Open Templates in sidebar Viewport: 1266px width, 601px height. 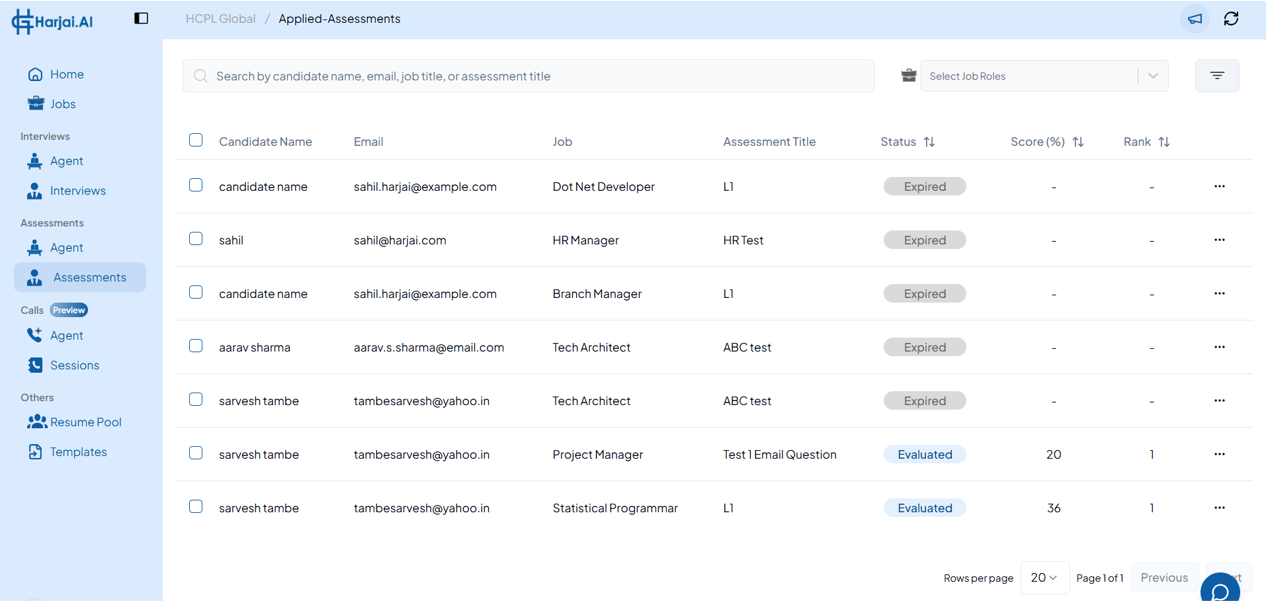click(x=67, y=452)
